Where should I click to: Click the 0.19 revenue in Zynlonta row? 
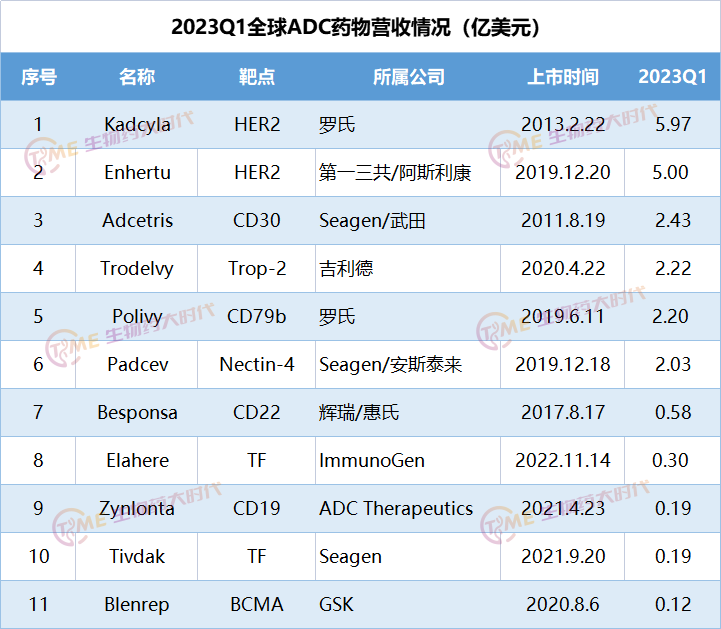point(673,509)
